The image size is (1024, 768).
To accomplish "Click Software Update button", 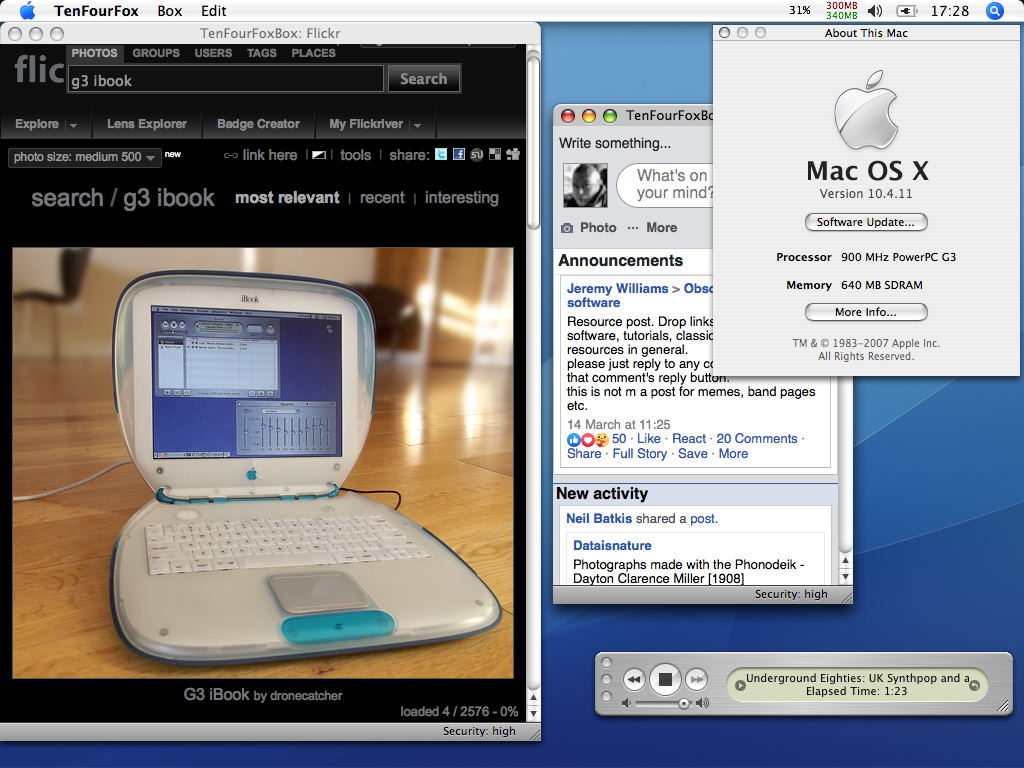I will pyautogui.click(x=866, y=222).
